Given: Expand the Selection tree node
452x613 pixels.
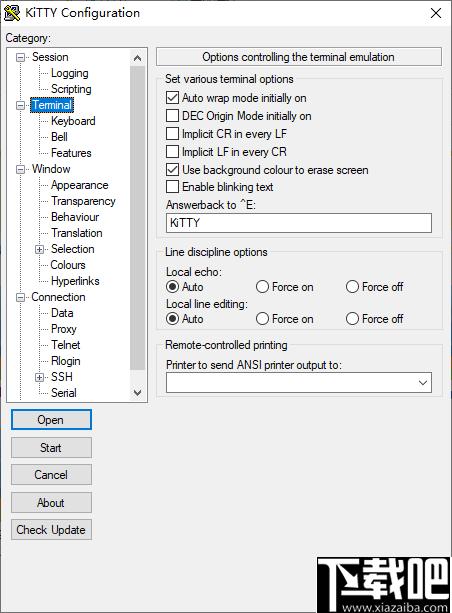Looking at the screenshot, I should (39, 249).
